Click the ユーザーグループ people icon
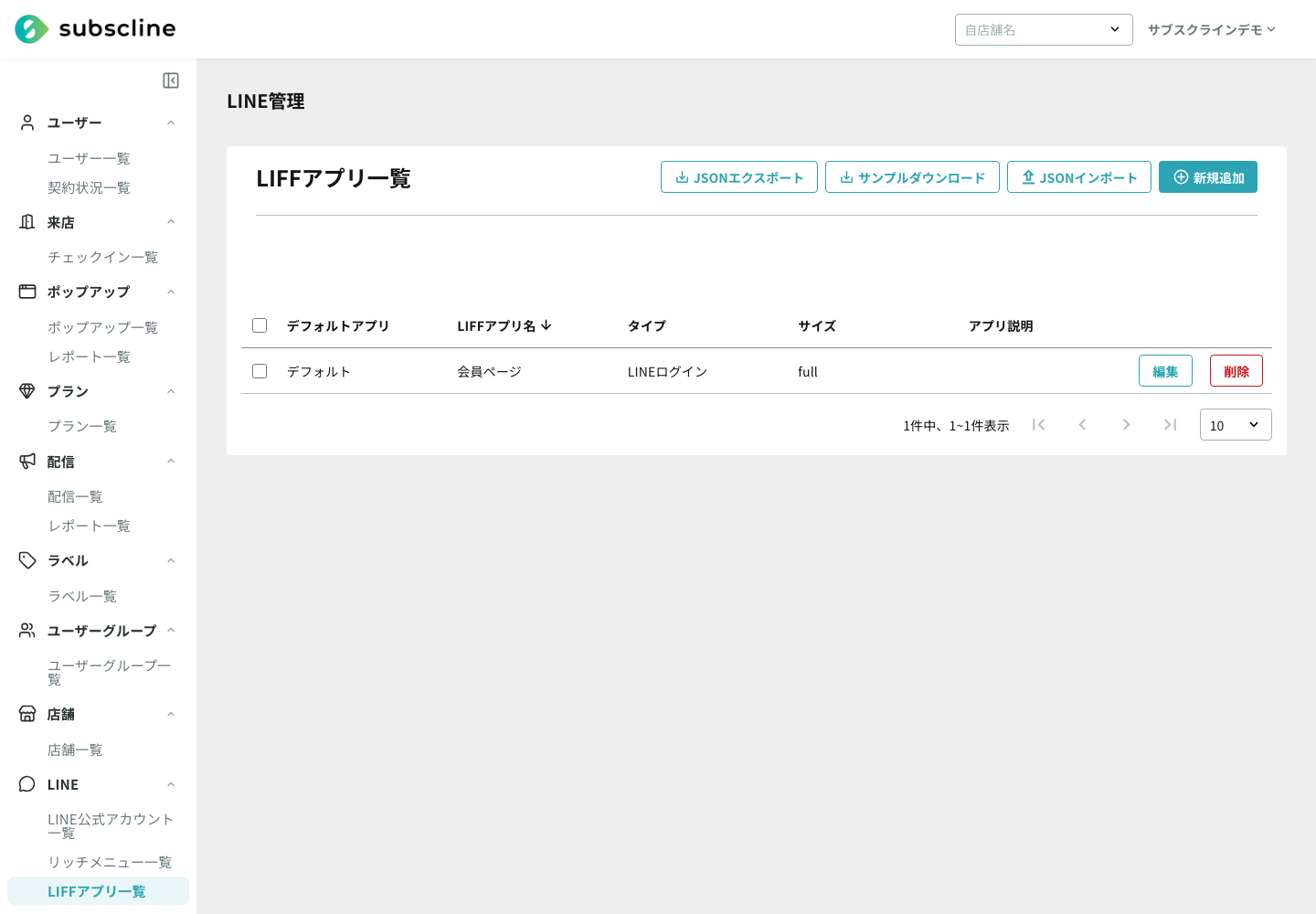The width and height of the screenshot is (1316, 914). click(x=27, y=631)
